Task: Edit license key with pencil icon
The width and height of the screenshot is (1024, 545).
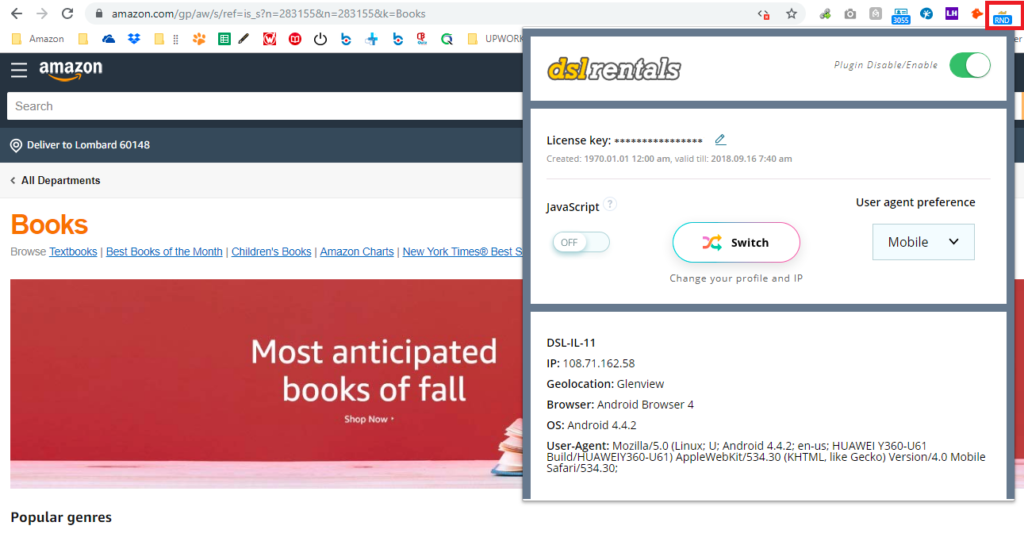Action: tap(720, 139)
